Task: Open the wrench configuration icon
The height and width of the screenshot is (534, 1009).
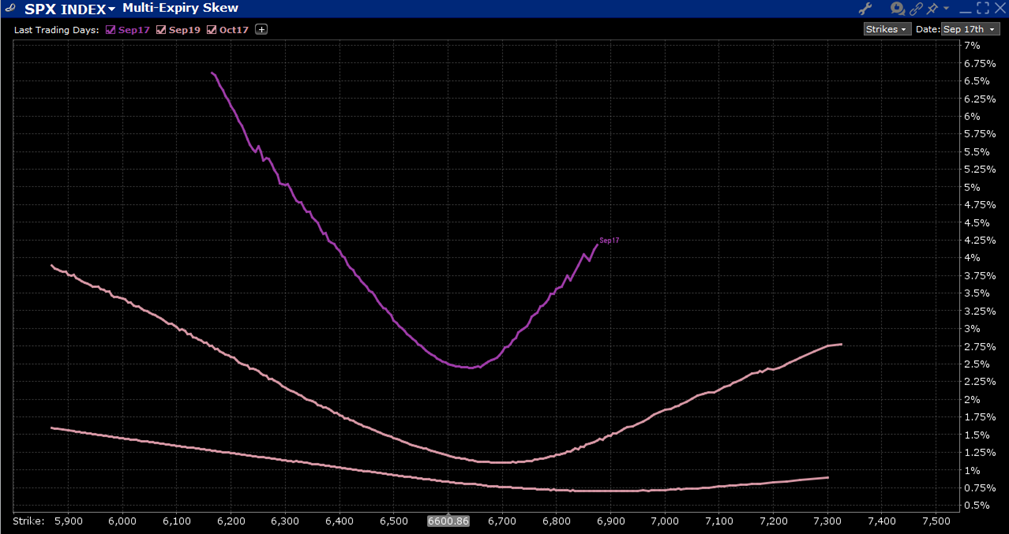Action: point(866,8)
